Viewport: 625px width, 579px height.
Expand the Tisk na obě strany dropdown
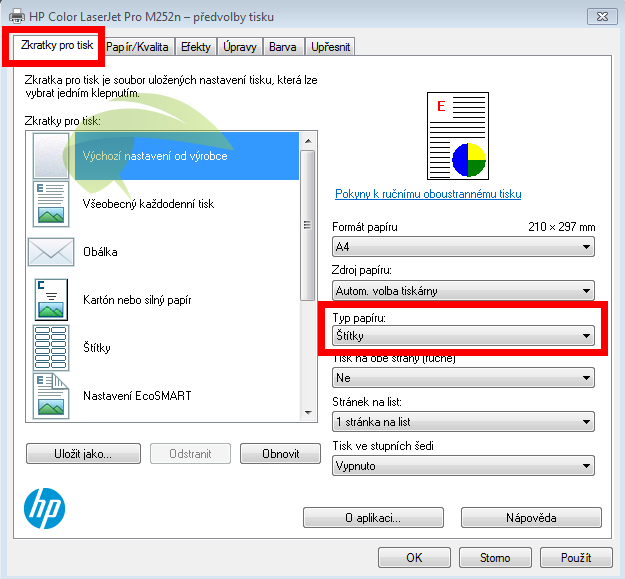pos(463,378)
